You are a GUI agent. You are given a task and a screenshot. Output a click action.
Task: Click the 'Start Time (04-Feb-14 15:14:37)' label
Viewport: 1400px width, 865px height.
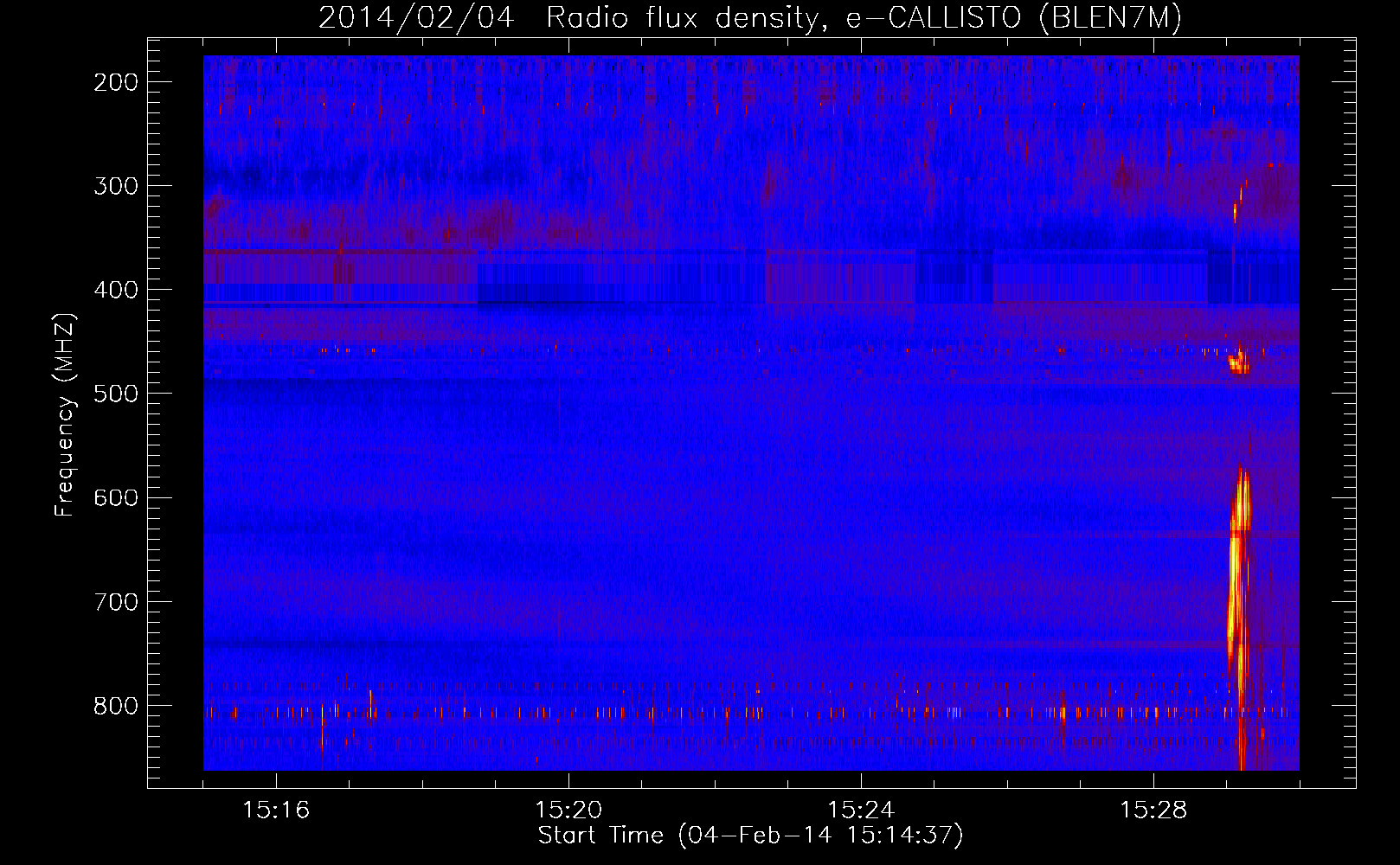tap(750, 836)
